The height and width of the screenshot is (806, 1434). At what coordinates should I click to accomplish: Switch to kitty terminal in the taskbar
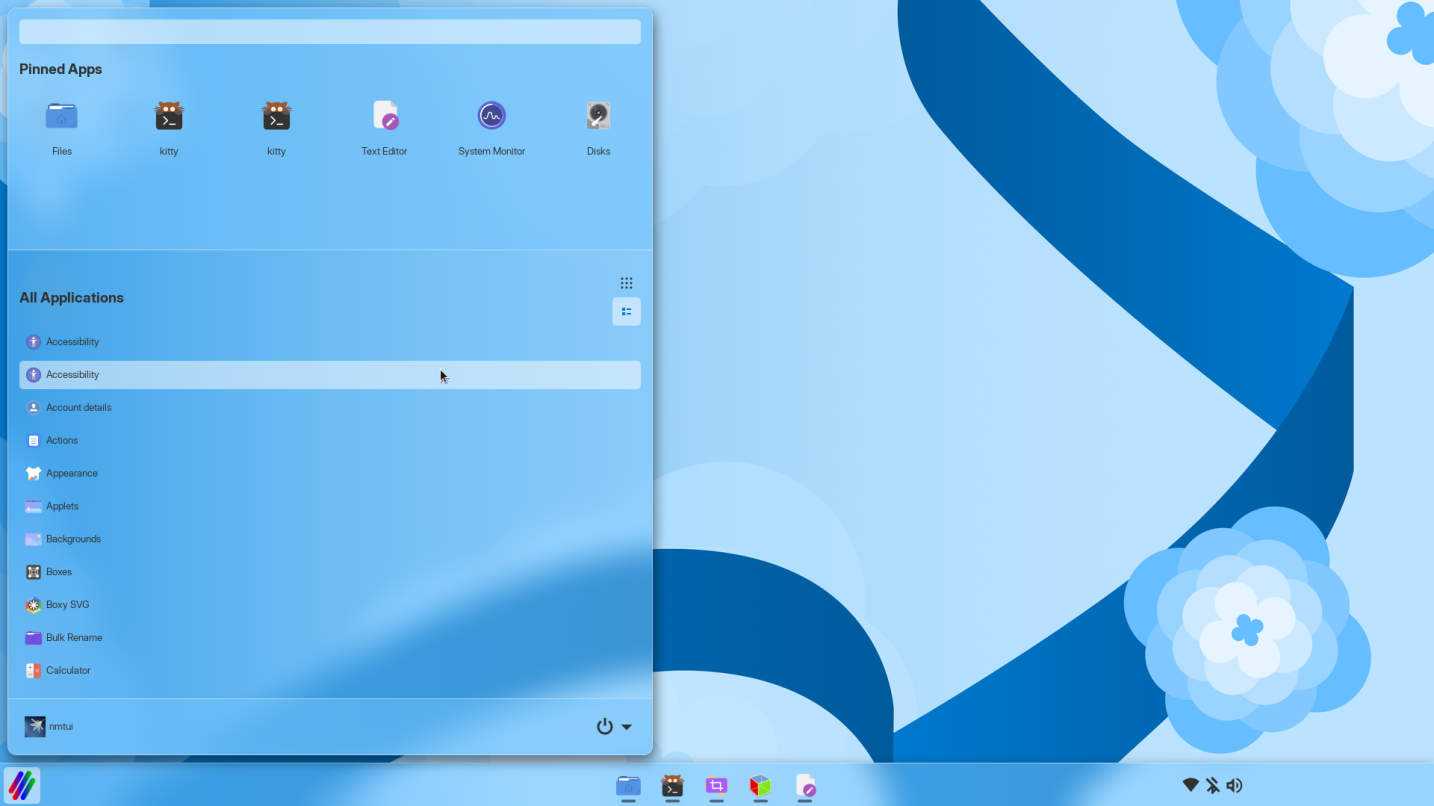672,786
